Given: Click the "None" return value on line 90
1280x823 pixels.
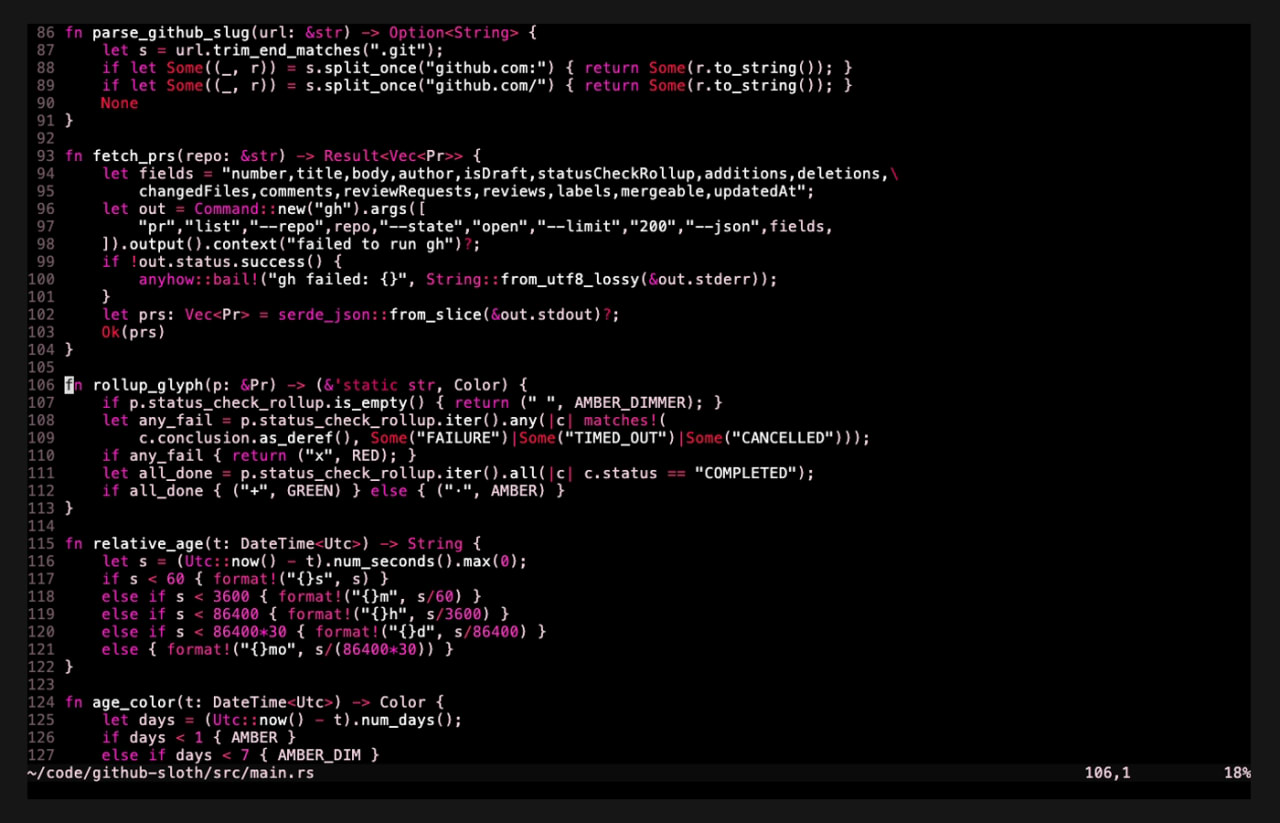Looking at the screenshot, I should [x=119, y=103].
